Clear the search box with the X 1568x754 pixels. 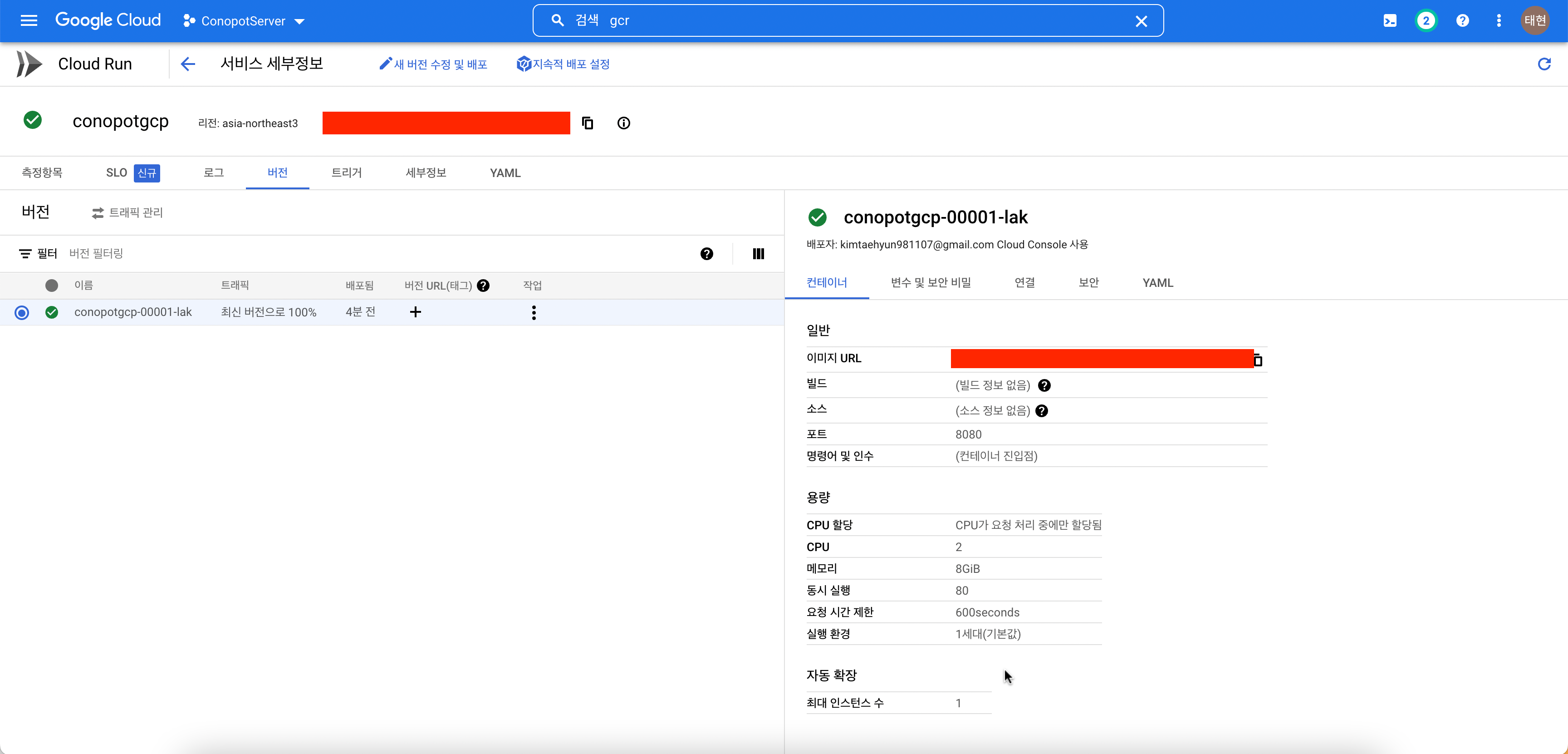coord(1141,21)
